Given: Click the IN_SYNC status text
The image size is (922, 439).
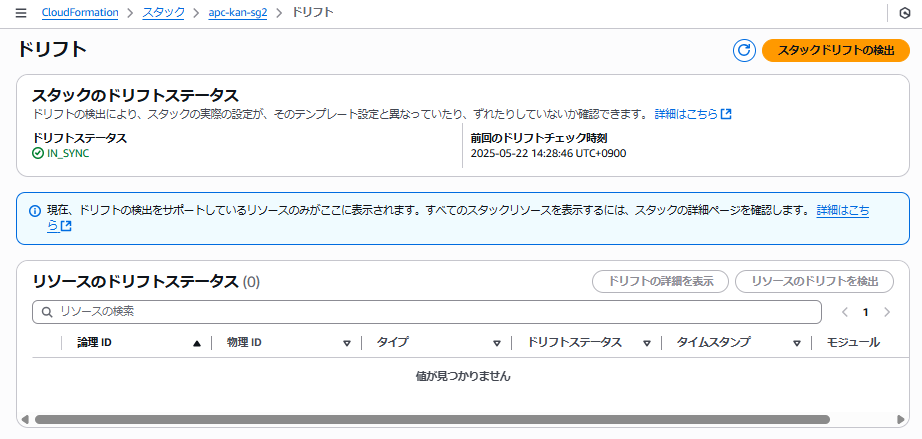Looking at the screenshot, I should pyautogui.click(x=68, y=153).
